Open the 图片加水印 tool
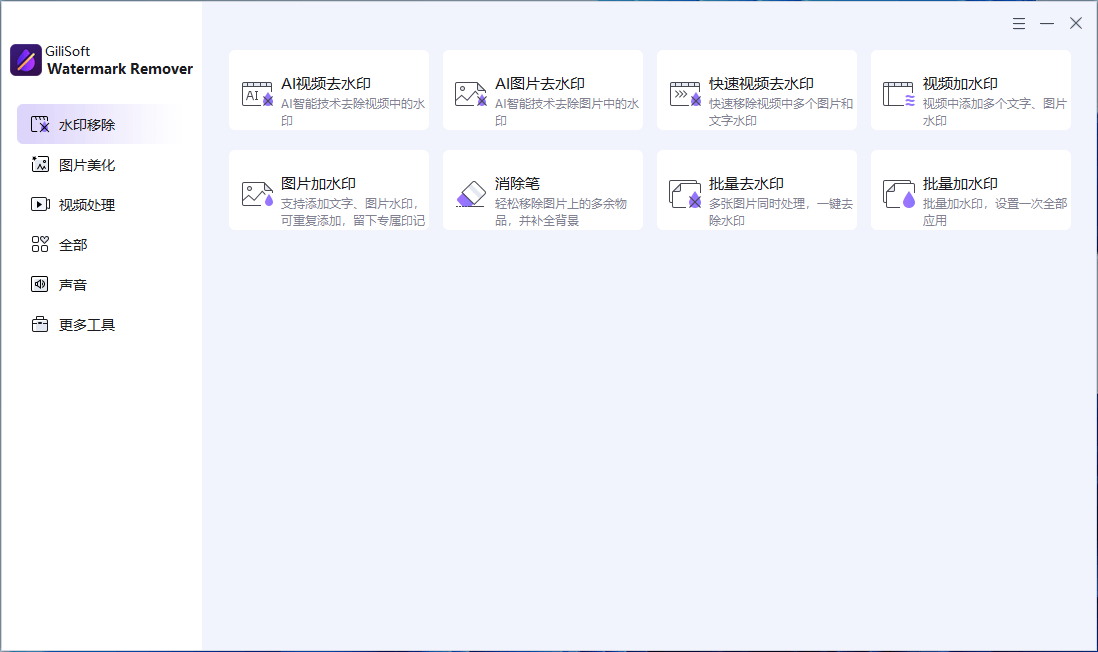Image resolution: width=1098 pixels, height=652 pixels. pyautogui.click(x=329, y=190)
